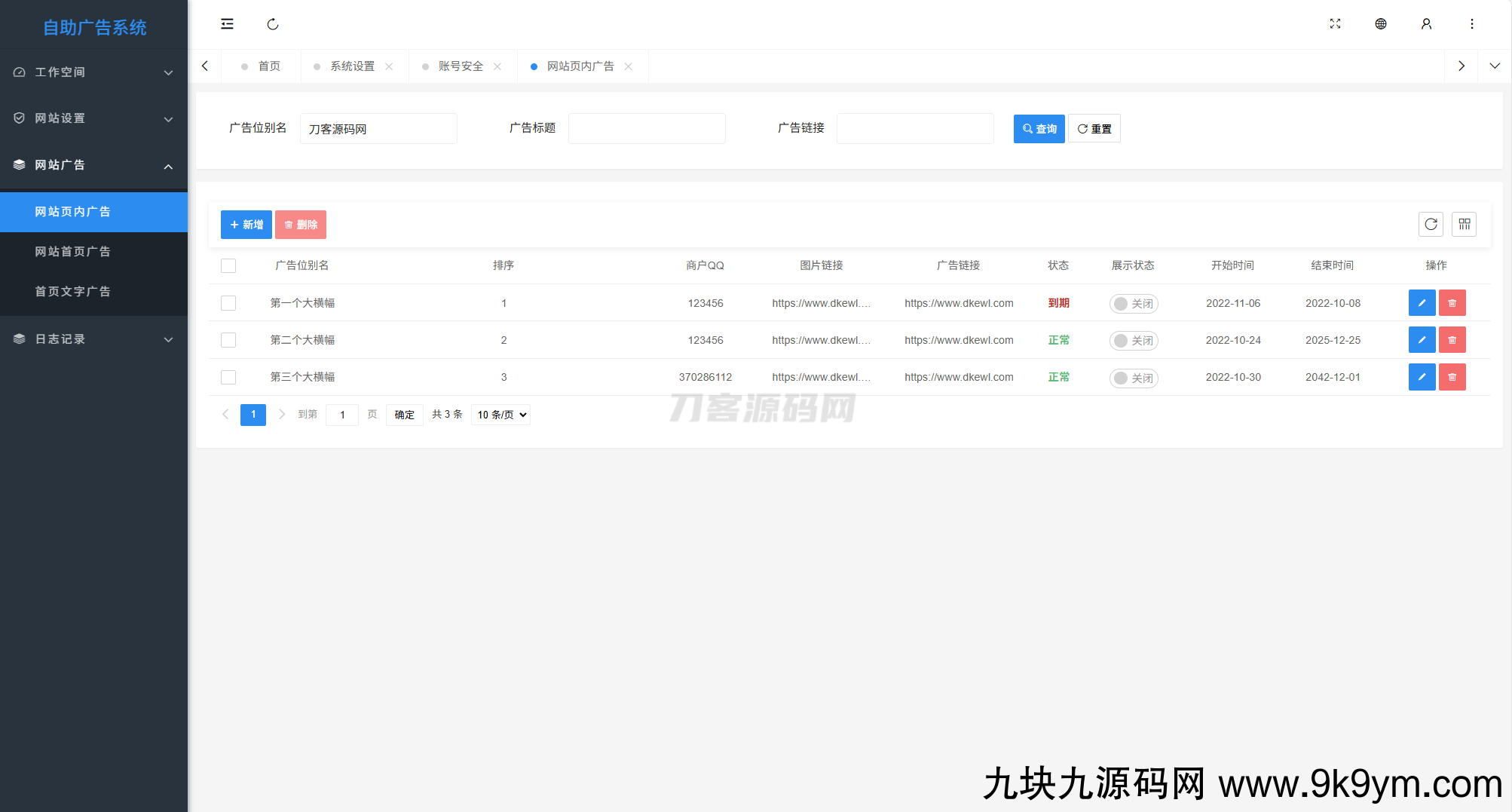The width and height of the screenshot is (1512, 812).
Task: Expand the 工作空间 sidebar menu
Action: tap(93, 72)
